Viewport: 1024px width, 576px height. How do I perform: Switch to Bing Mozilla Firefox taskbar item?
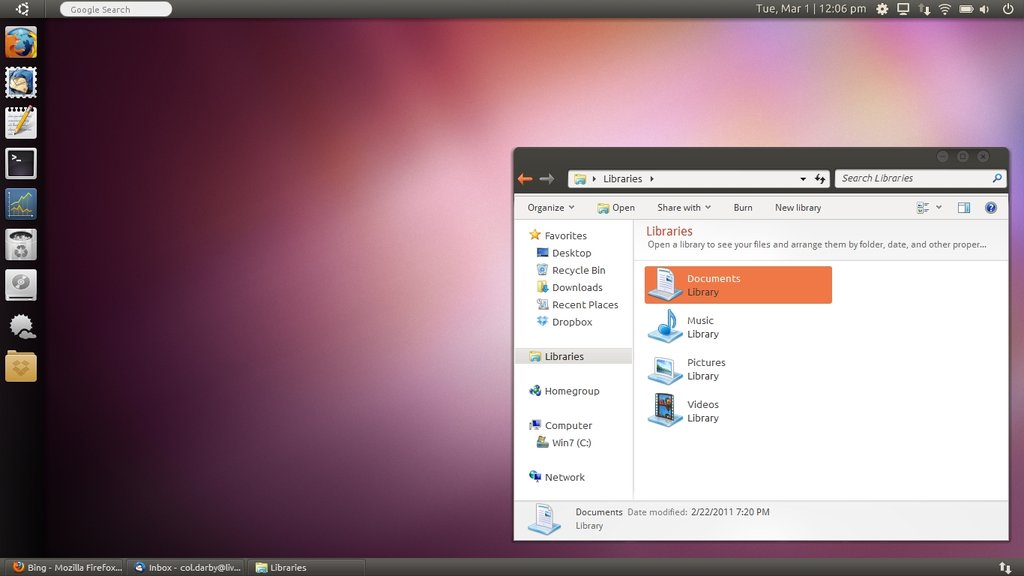[65, 567]
